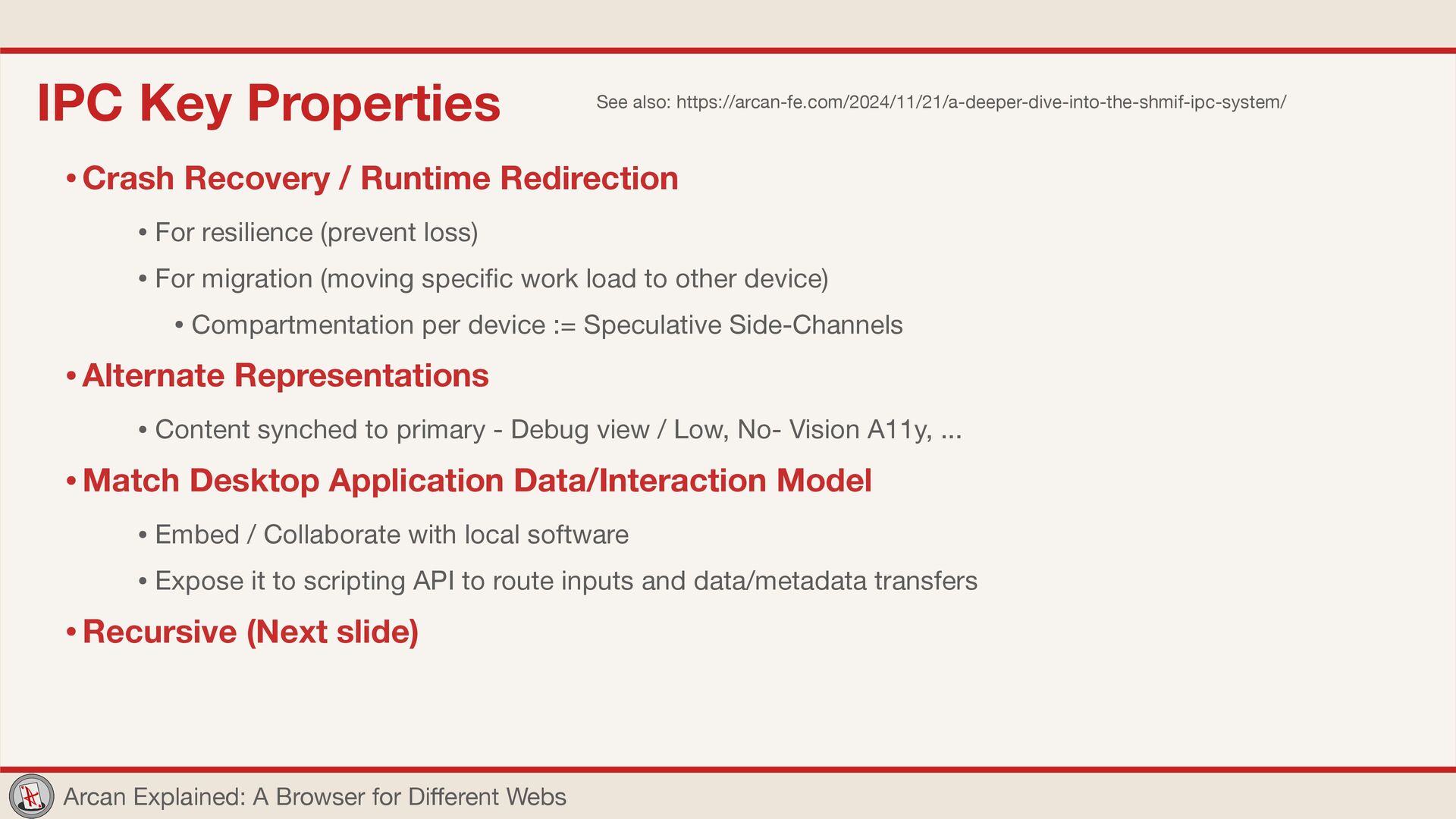Open the arcan-fe.com shmif IPC system link
This screenshot has height=819, width=1456.
[x=980, y=102]
